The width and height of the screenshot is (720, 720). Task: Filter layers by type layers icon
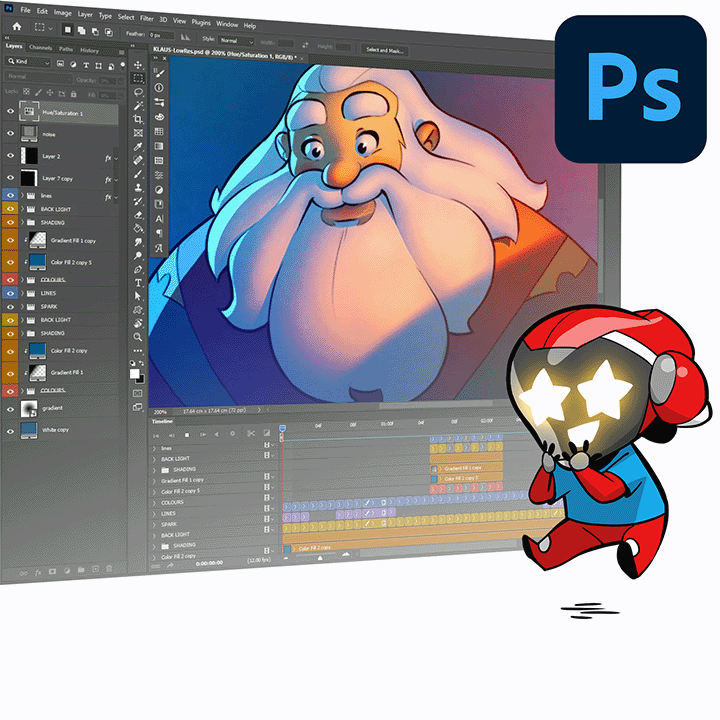(86, 66)
